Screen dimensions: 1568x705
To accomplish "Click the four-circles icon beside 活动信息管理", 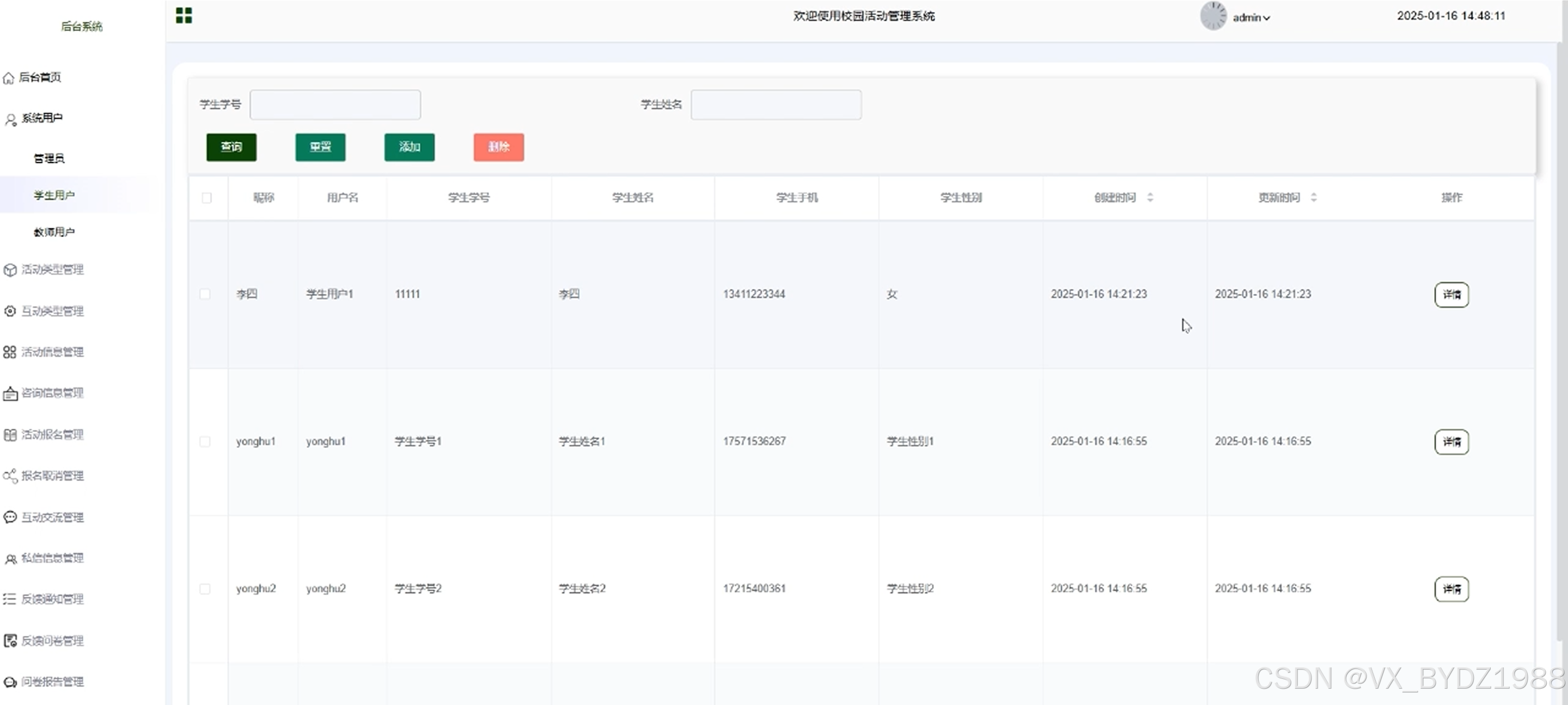I will click(x=10, y=353).
